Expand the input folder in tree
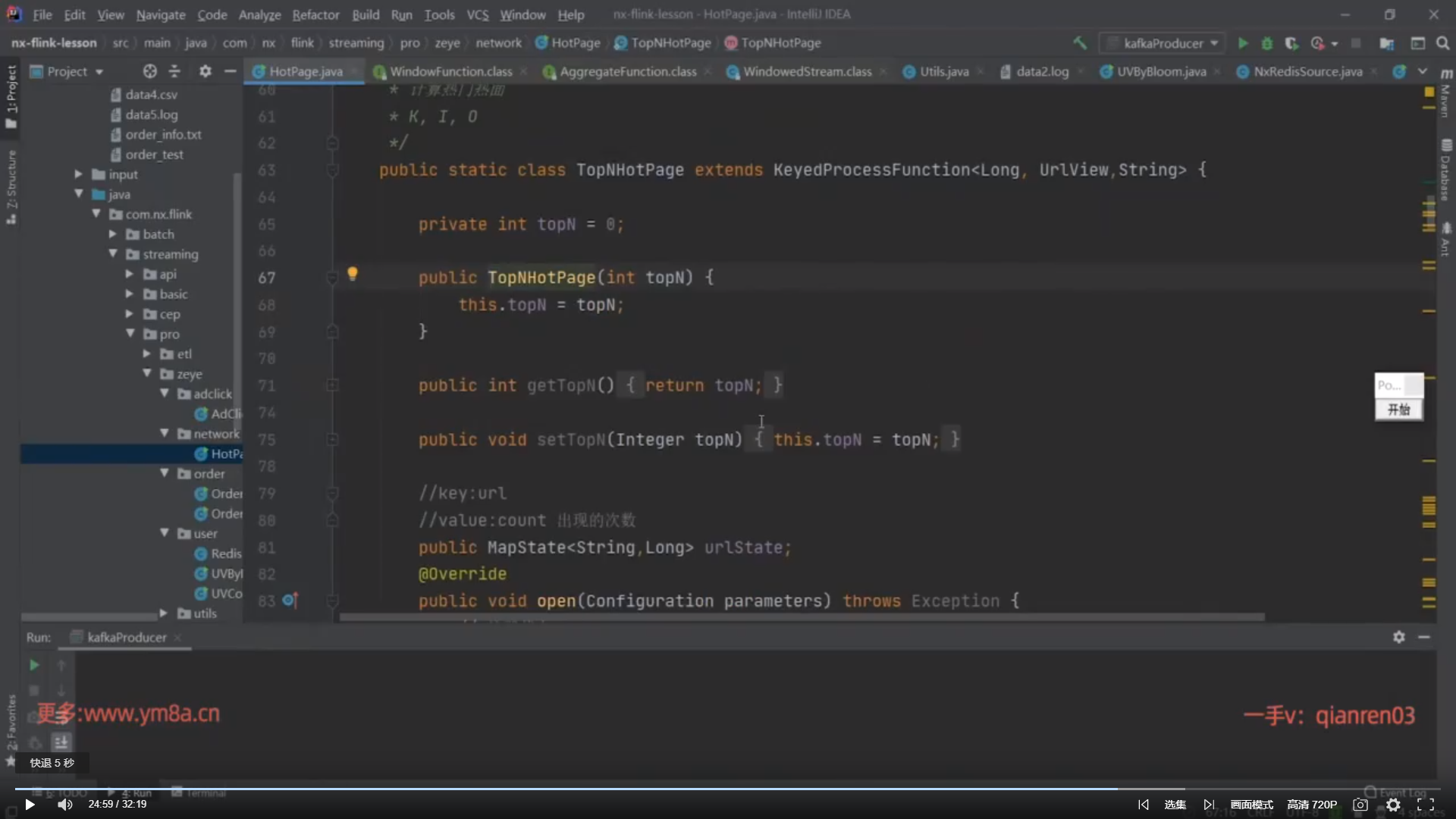This screenshot has height=819, width=1456. pyautogui.click(x=78, y=174)
